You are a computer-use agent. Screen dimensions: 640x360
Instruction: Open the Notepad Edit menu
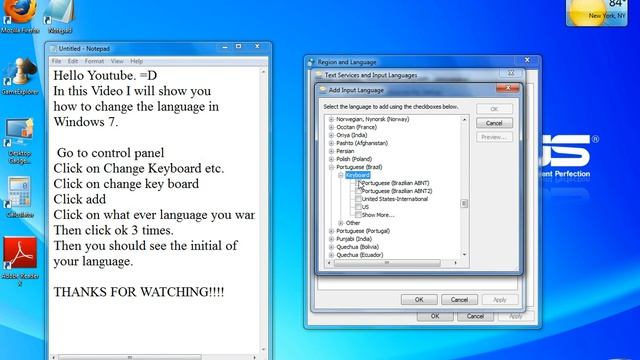click(x=73, y=61)
